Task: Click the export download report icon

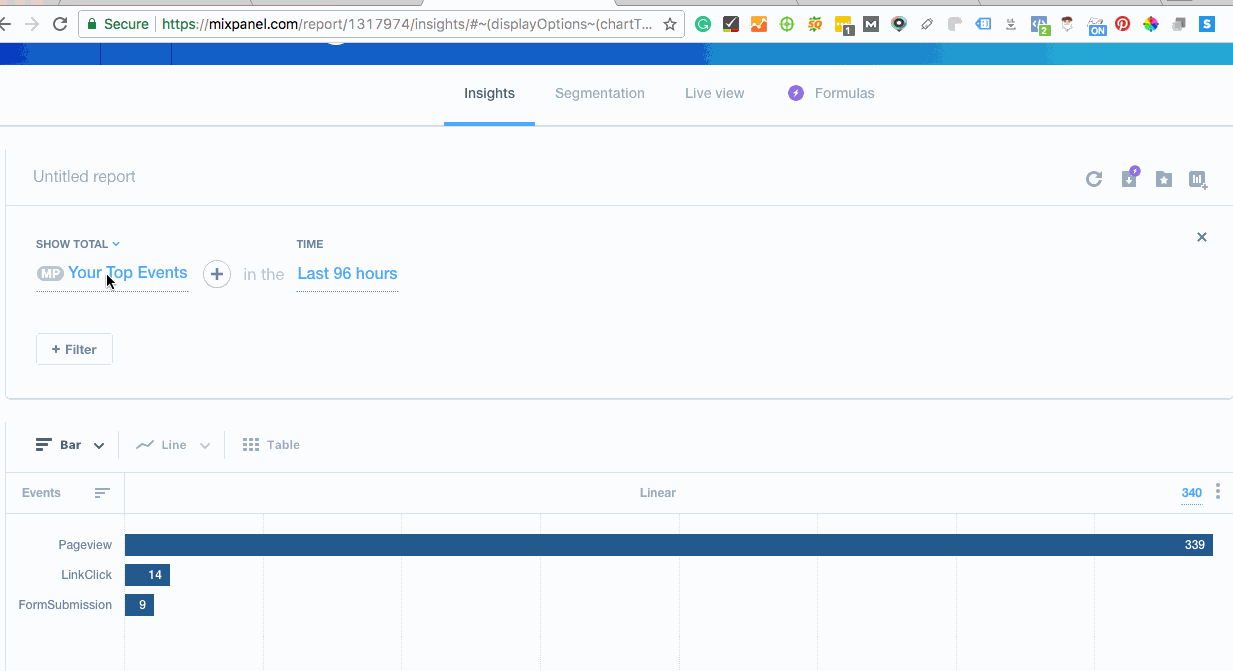Action: [x=1129, y=178]
